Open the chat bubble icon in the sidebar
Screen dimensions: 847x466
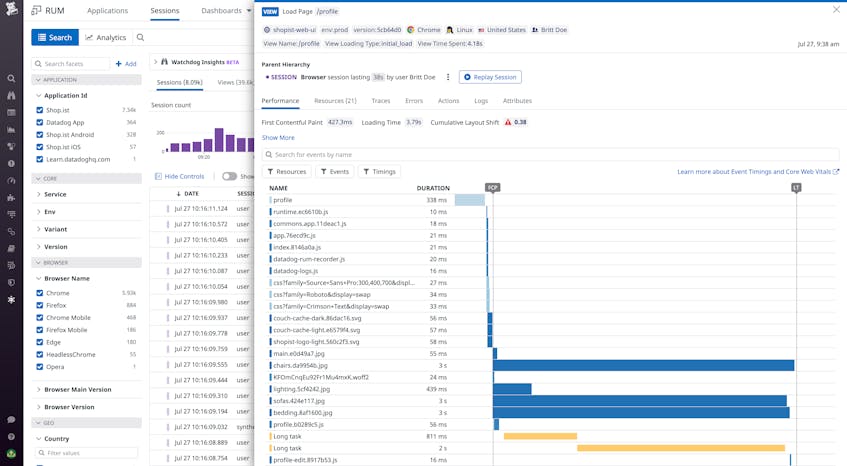point(11,420)
